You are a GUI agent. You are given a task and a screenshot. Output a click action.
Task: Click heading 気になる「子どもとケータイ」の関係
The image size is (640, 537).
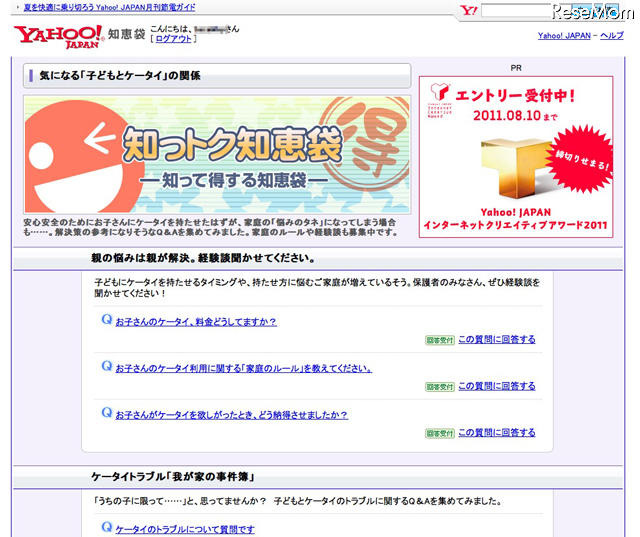coord(120,75)
